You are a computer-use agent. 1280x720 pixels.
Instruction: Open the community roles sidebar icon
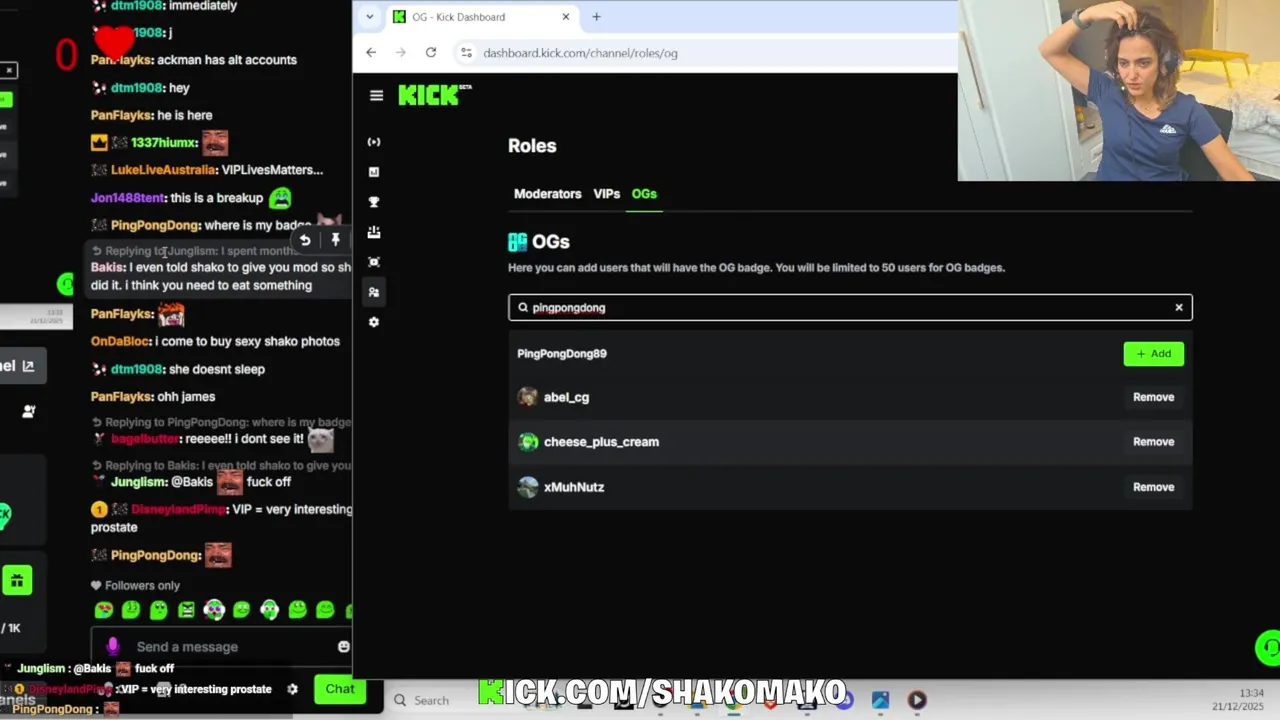[374, 292]
